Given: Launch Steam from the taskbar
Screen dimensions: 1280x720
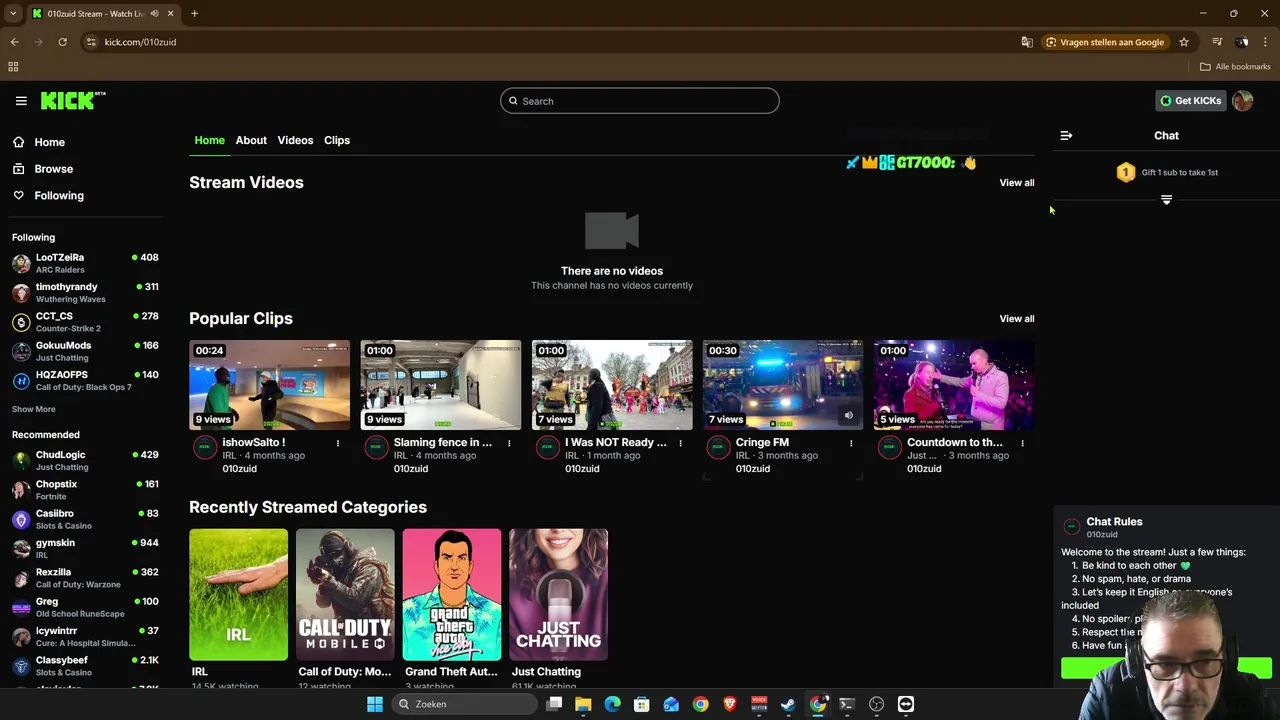Looking at the screenshot, I should 788,704.
